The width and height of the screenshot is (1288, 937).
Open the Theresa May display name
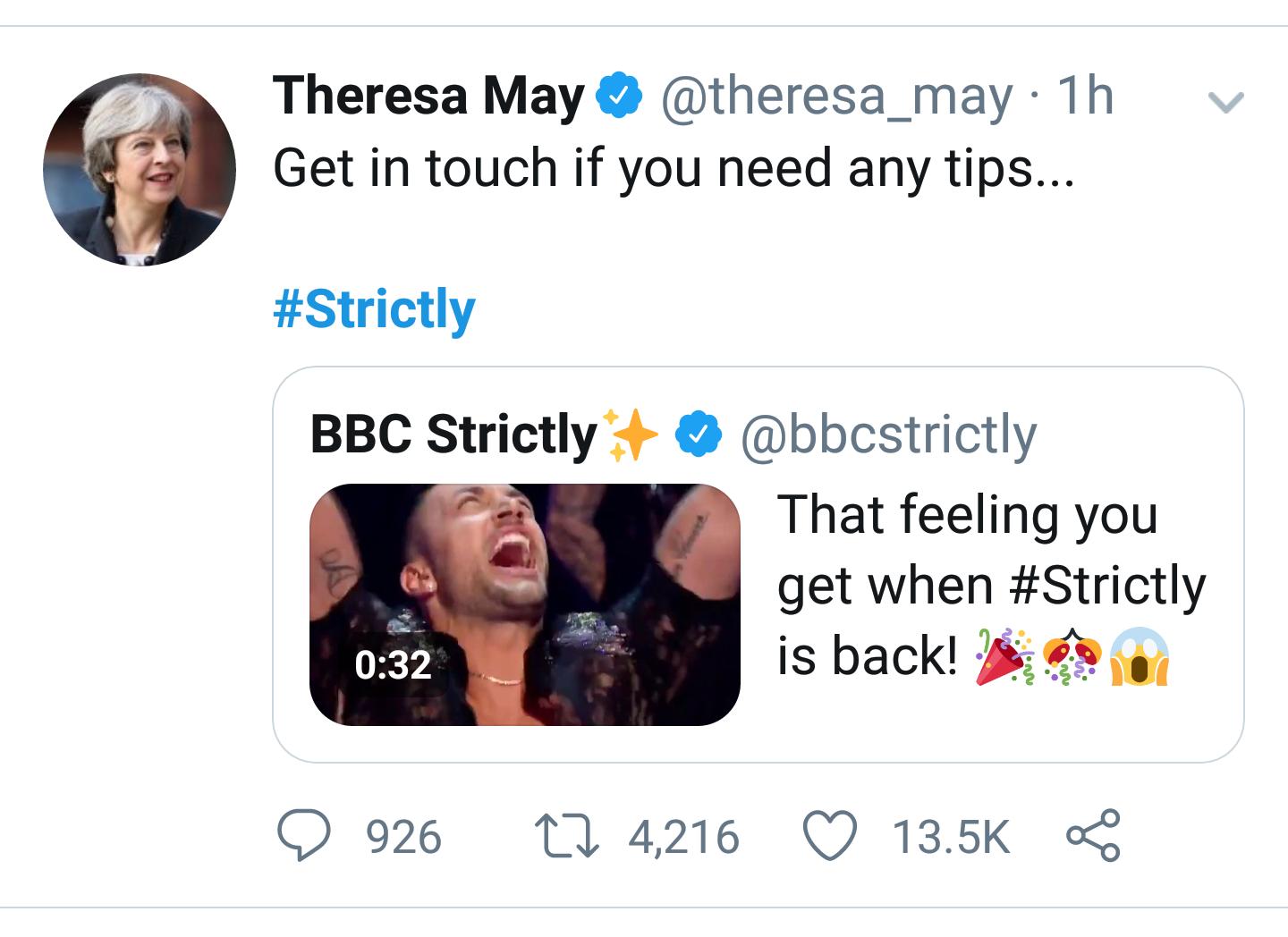428,97
